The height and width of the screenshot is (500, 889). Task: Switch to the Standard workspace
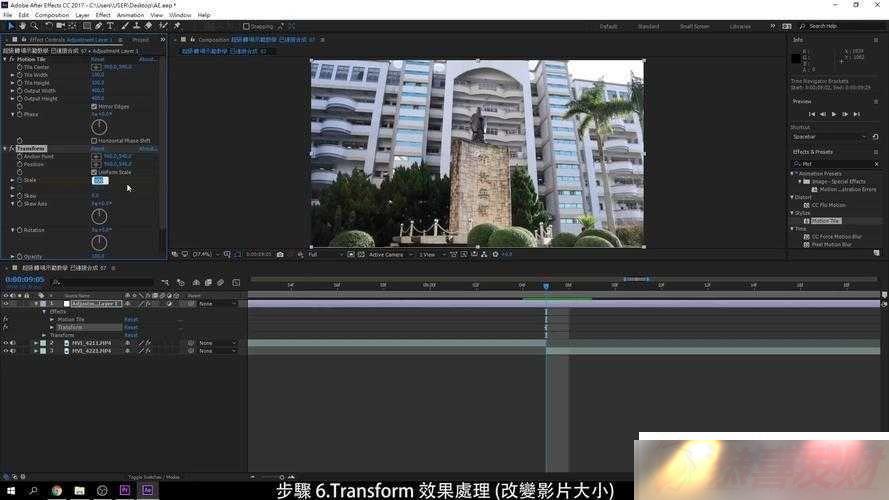[649, 27]
